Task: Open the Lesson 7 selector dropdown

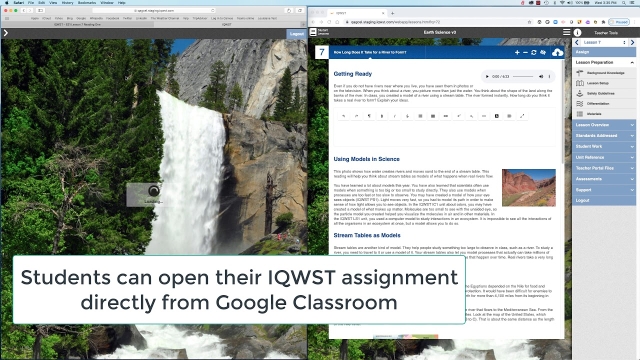Action: tap(604, 42)
